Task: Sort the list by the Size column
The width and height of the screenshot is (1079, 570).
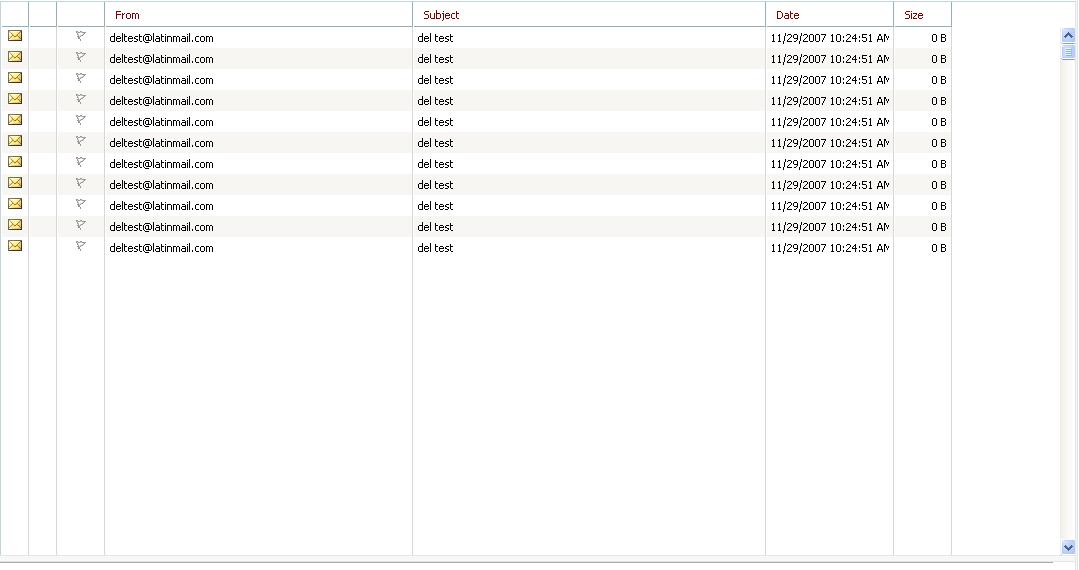Action: tap(913, 15)
